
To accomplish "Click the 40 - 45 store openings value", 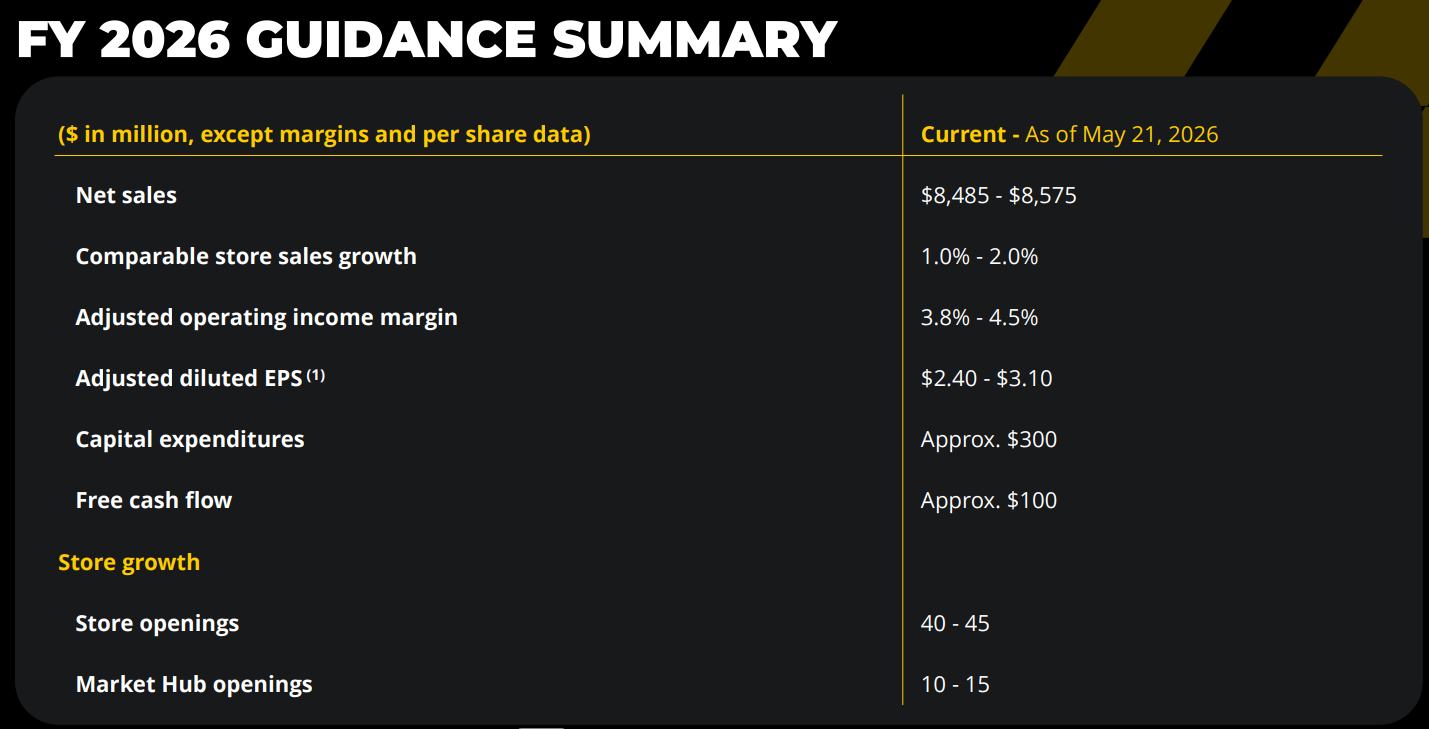I will click(x=955, y=623).
